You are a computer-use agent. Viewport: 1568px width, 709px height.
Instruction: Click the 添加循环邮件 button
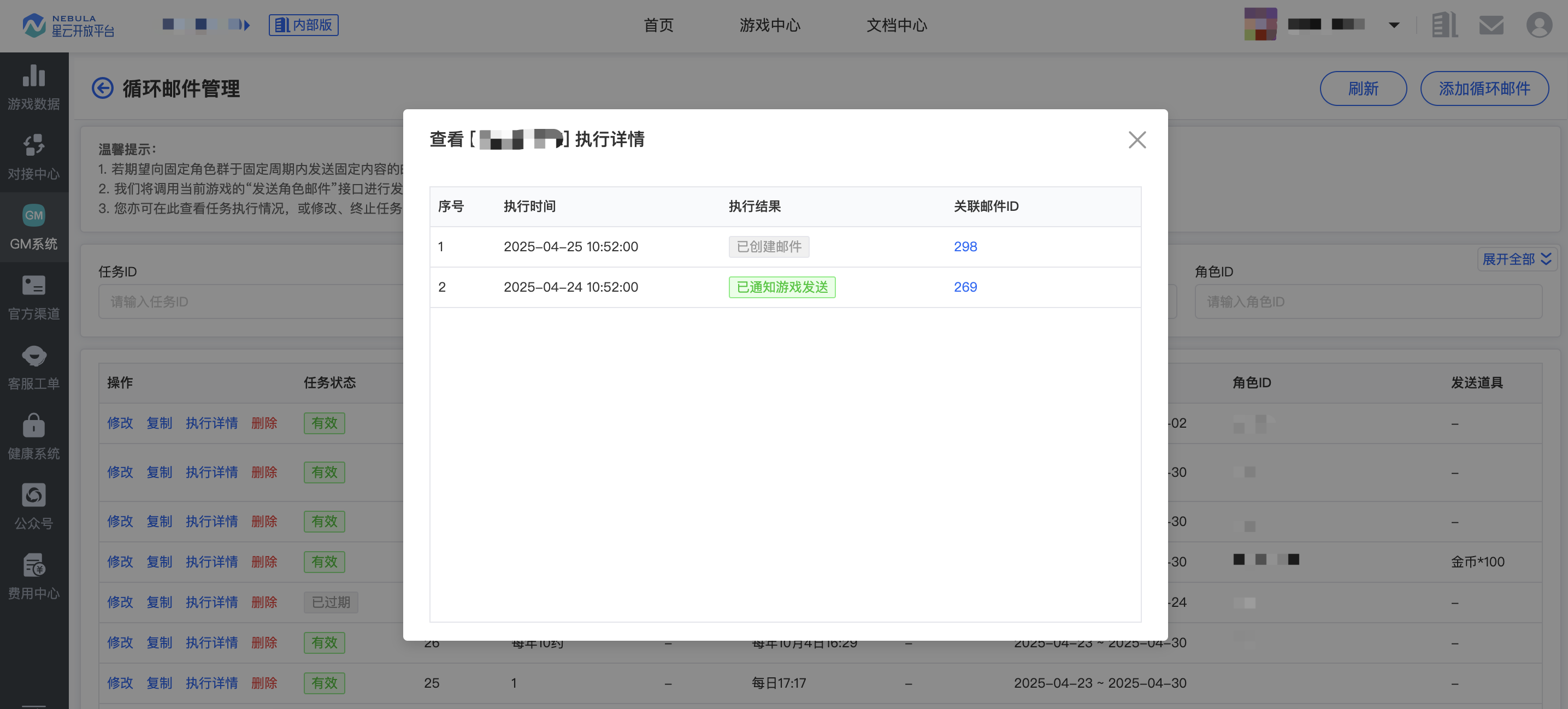pos(1483,88)
